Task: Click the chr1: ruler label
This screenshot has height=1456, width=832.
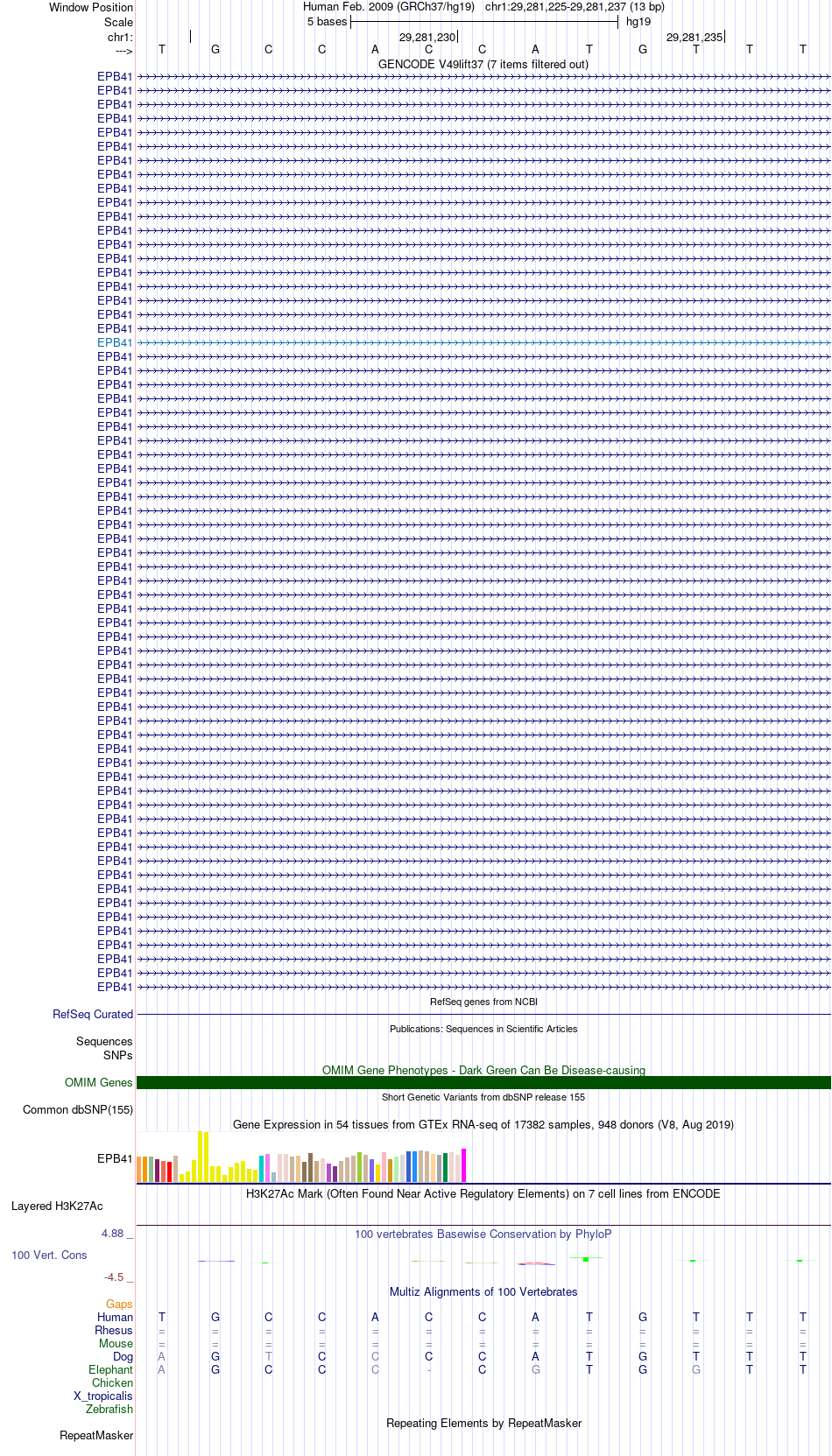Action: point(120,38)
